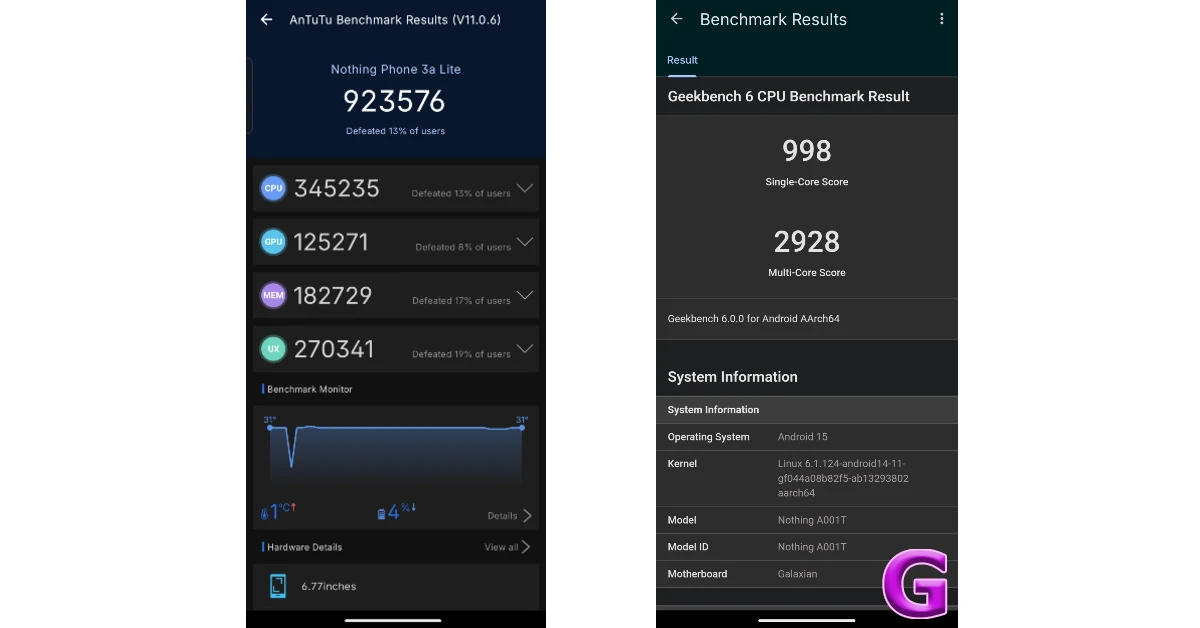Expand the GPU score details chevron
This screenshot has width=1200, height=628.
tap(524, 241)
